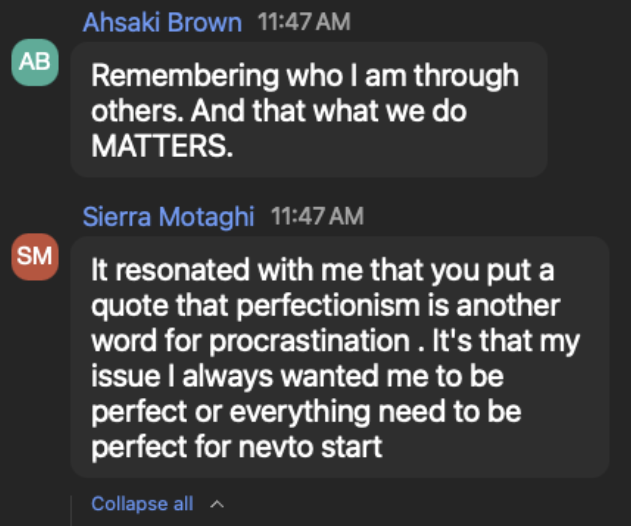Viewport: 631px width, 526px height.
Task: Open Ahsaki Brown's AB avatar icon
Action: (35, 62)
